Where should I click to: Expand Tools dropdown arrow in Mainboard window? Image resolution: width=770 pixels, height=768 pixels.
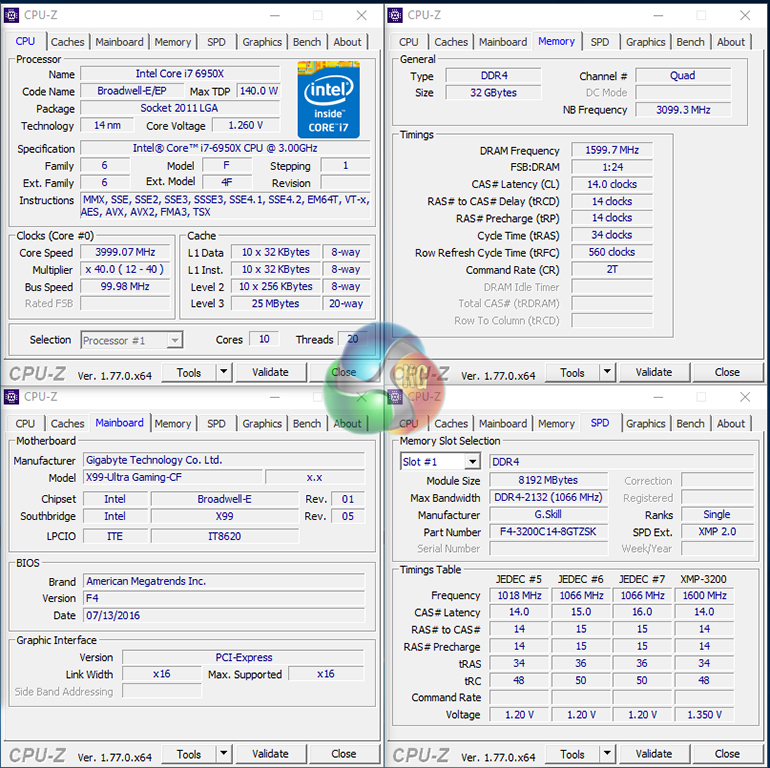(223, 754)
